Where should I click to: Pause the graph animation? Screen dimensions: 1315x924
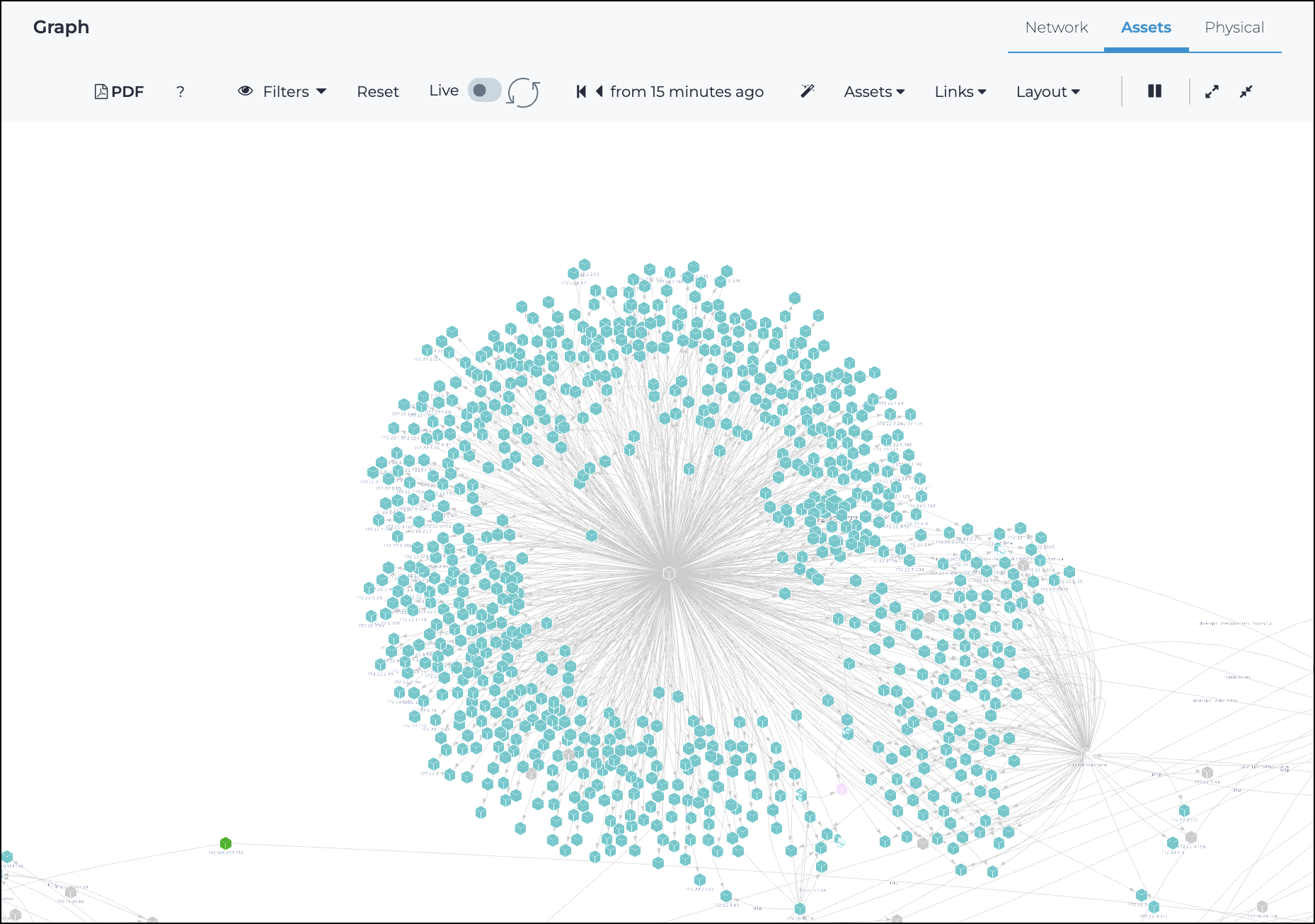click(x=1154, y=91)
